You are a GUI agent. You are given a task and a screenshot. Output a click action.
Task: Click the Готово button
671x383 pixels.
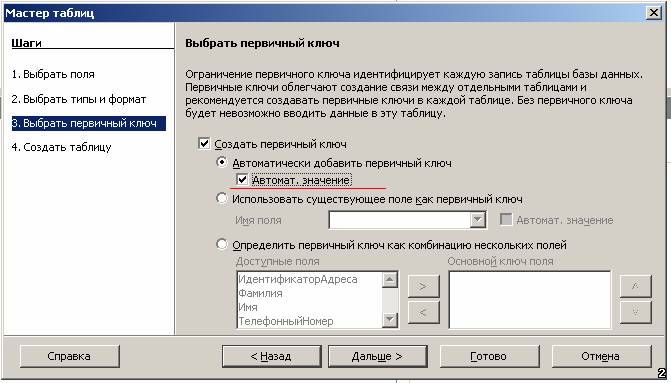coord(489,356)
